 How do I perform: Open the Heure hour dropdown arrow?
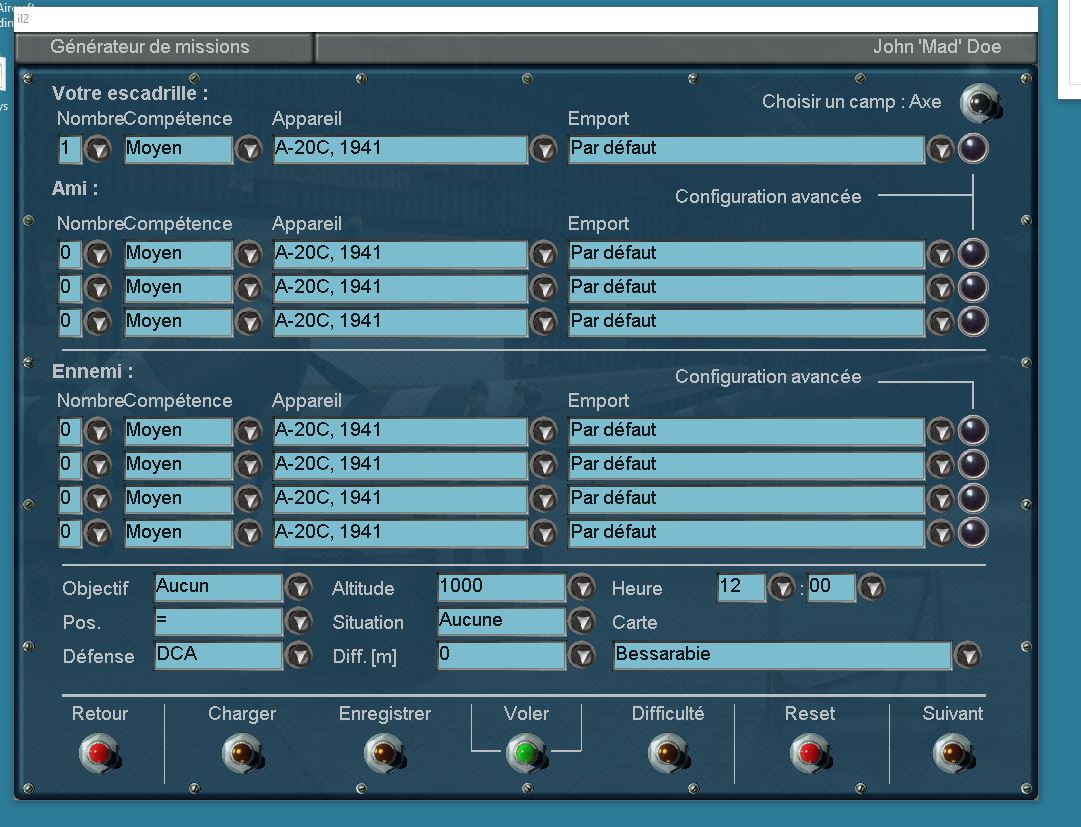(782, 588)
